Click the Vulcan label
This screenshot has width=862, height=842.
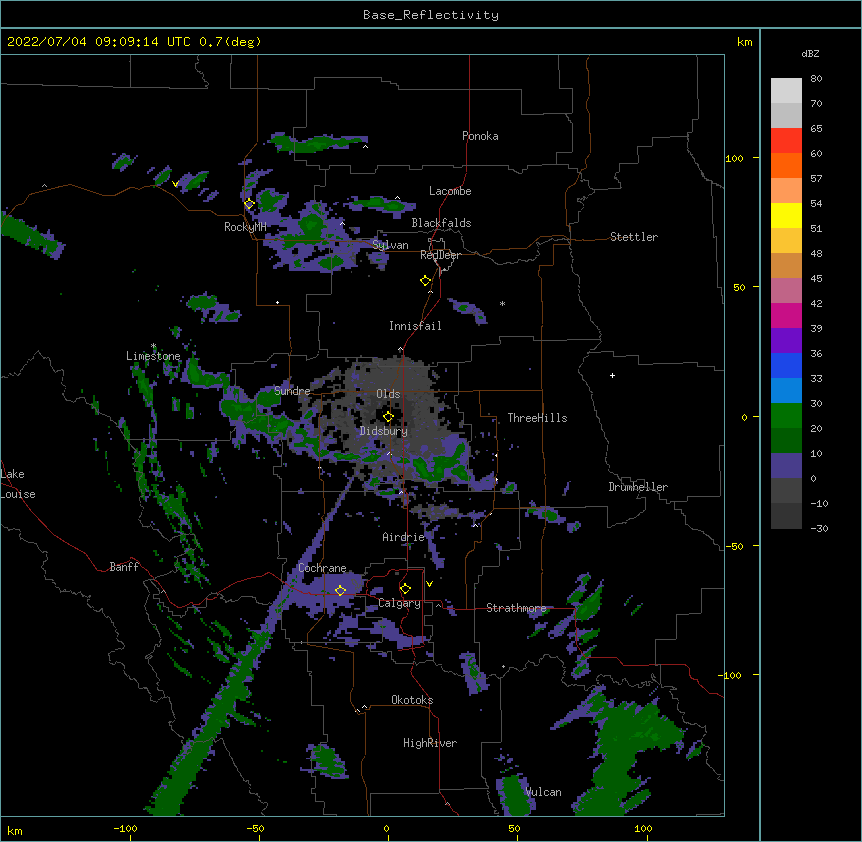tap(543, 792)
